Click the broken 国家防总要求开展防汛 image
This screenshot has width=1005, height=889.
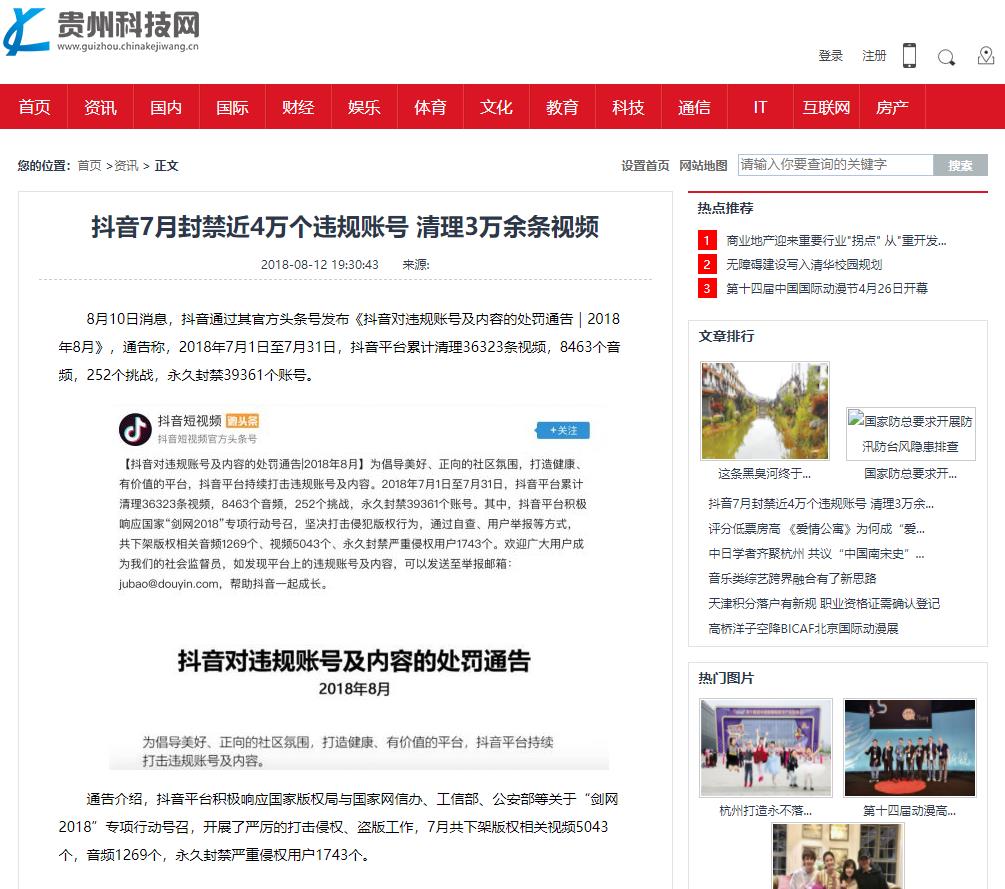(x=911, y=434)
